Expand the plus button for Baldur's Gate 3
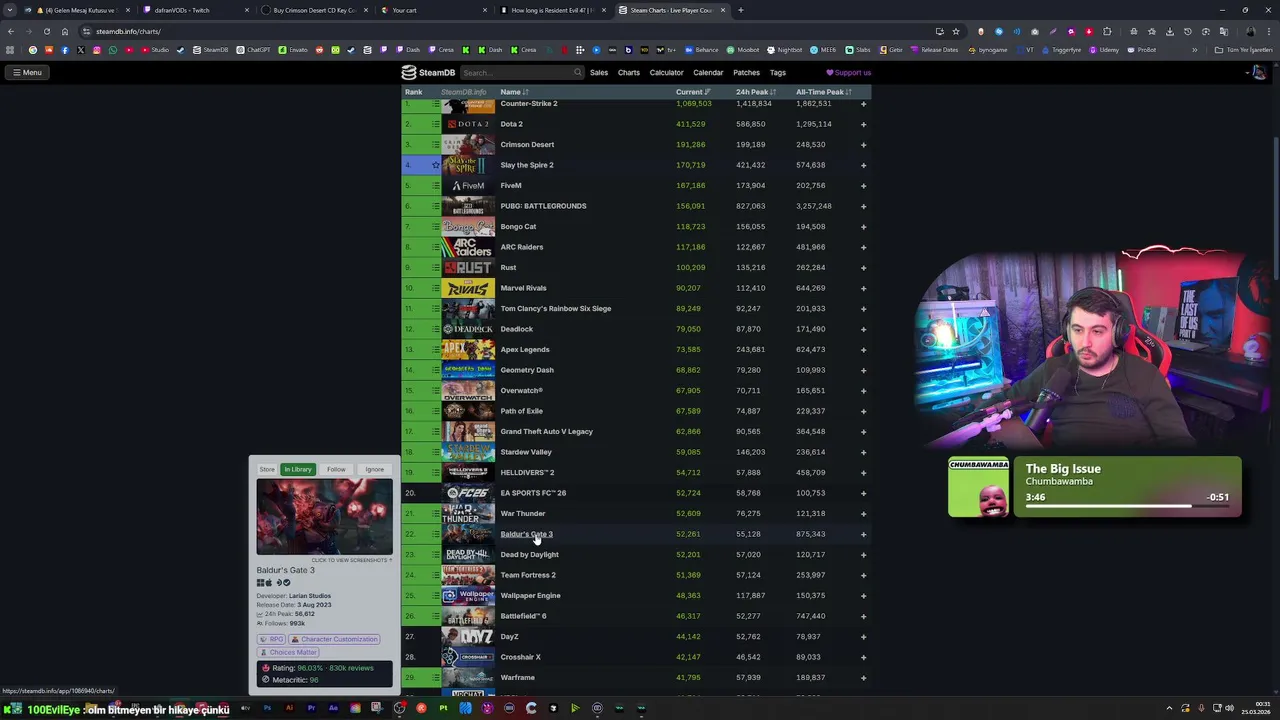 click(x=863, y=534)
